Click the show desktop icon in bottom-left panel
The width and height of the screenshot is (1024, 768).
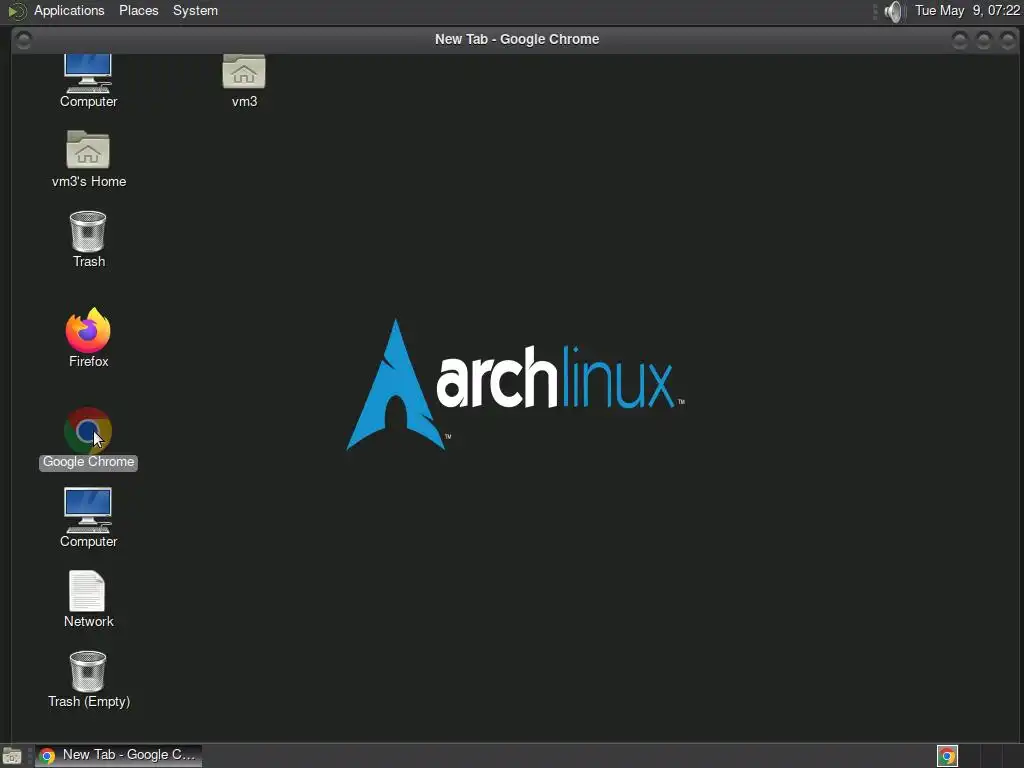click(x=12, y=756)
